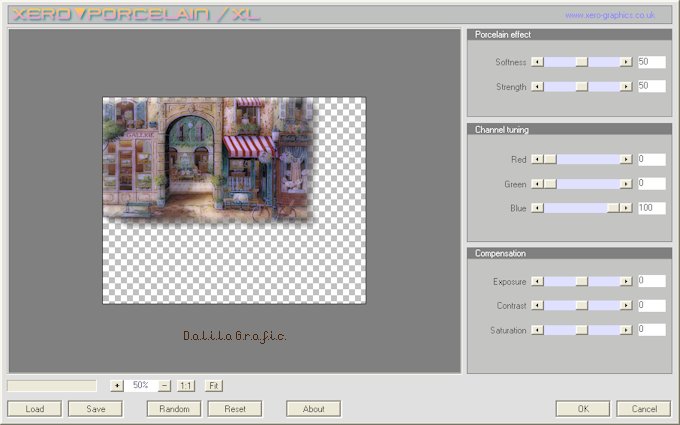
Task: Click the Blue slider right arrow
Action: [626, 208]
